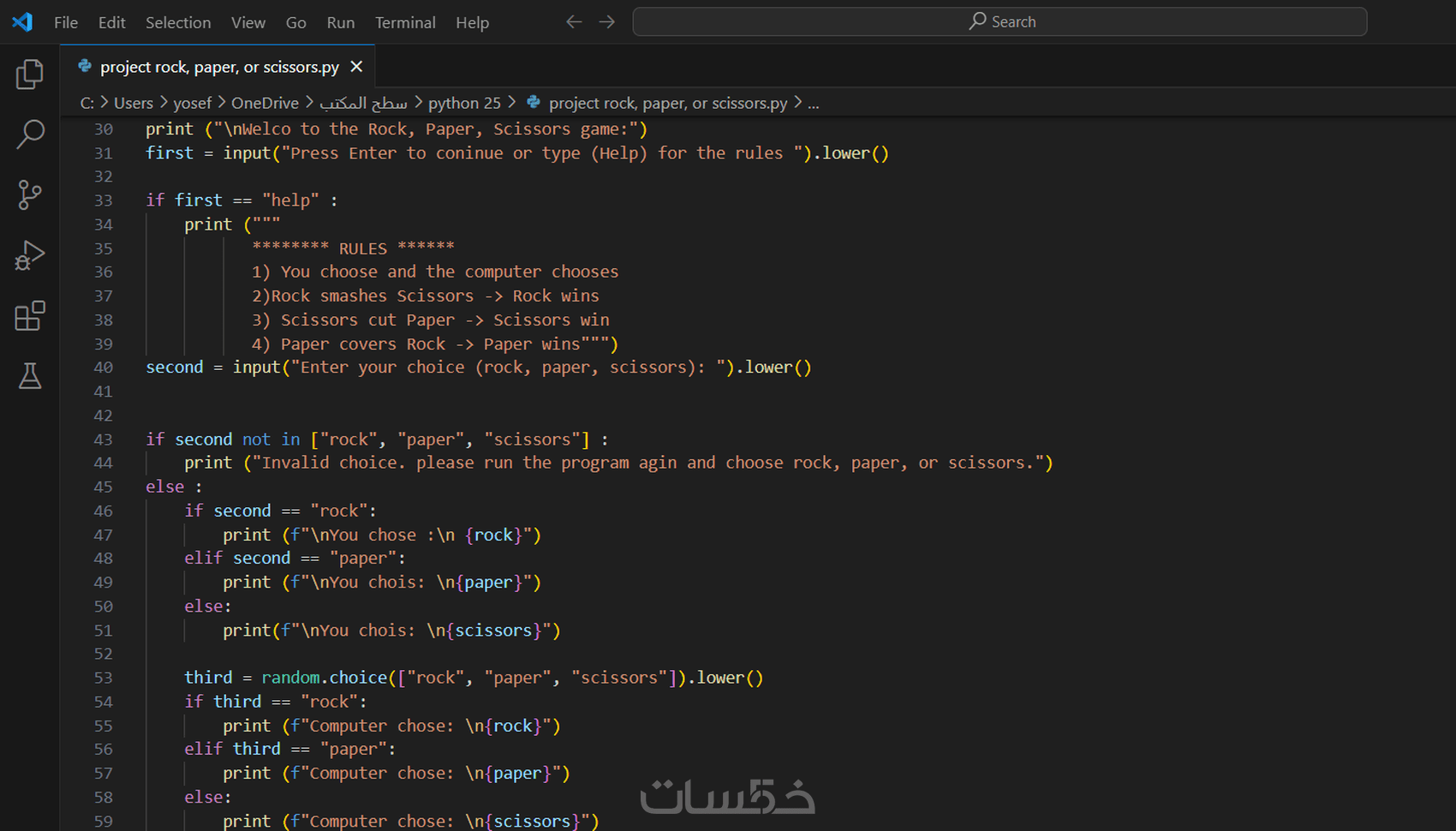Open the File menu
The image size is (1456, 831).
pos(66,22)
